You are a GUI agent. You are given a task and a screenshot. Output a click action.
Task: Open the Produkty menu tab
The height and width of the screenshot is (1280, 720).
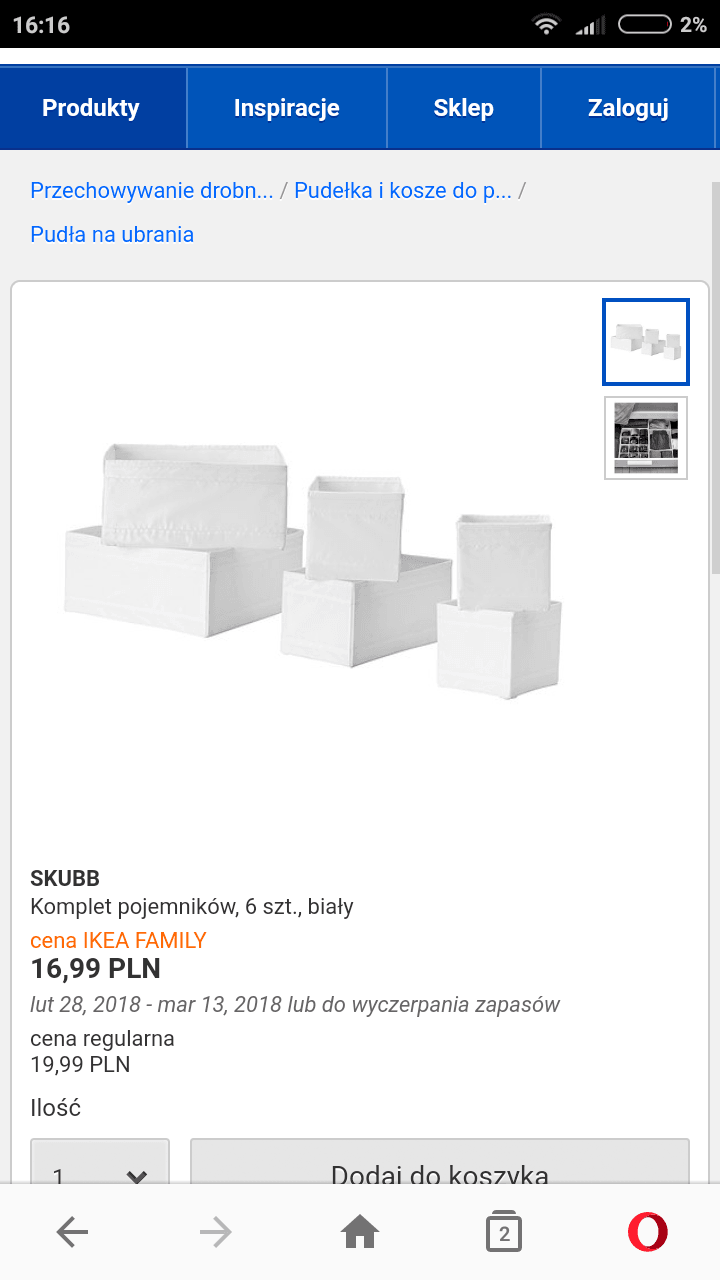(x=91, y=108)
